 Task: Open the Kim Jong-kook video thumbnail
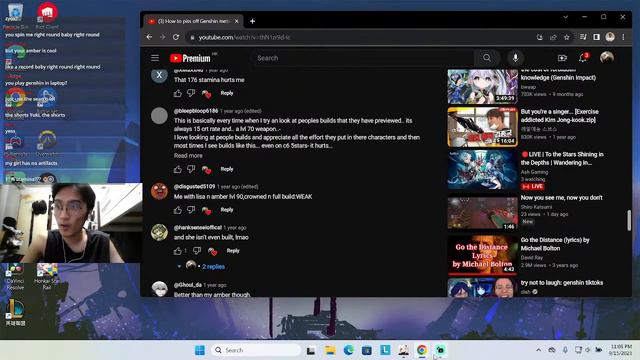pyautogui.click(x=482, y=127)
